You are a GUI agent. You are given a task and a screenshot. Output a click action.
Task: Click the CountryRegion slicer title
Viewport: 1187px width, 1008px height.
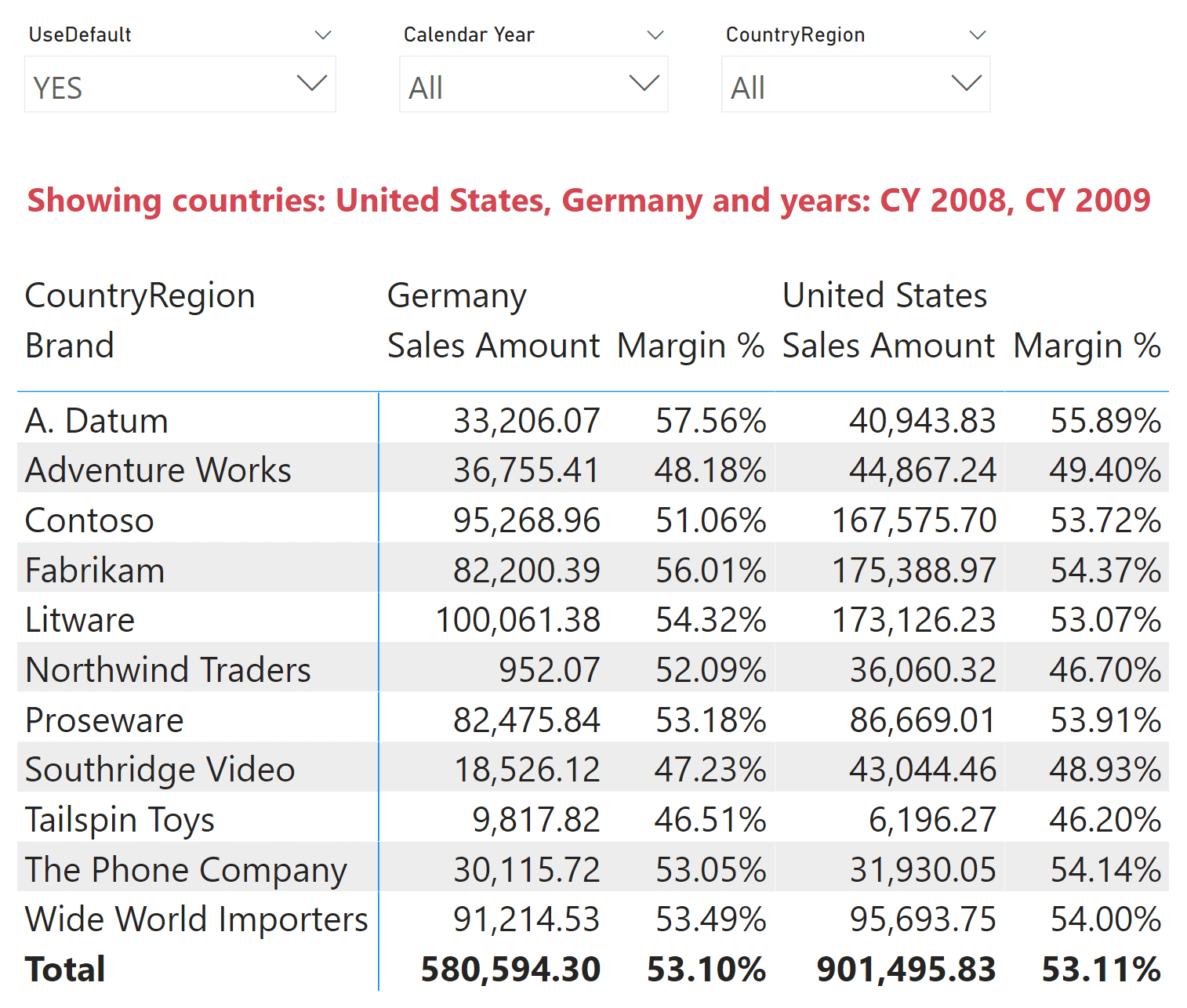(x=795, y=35)
